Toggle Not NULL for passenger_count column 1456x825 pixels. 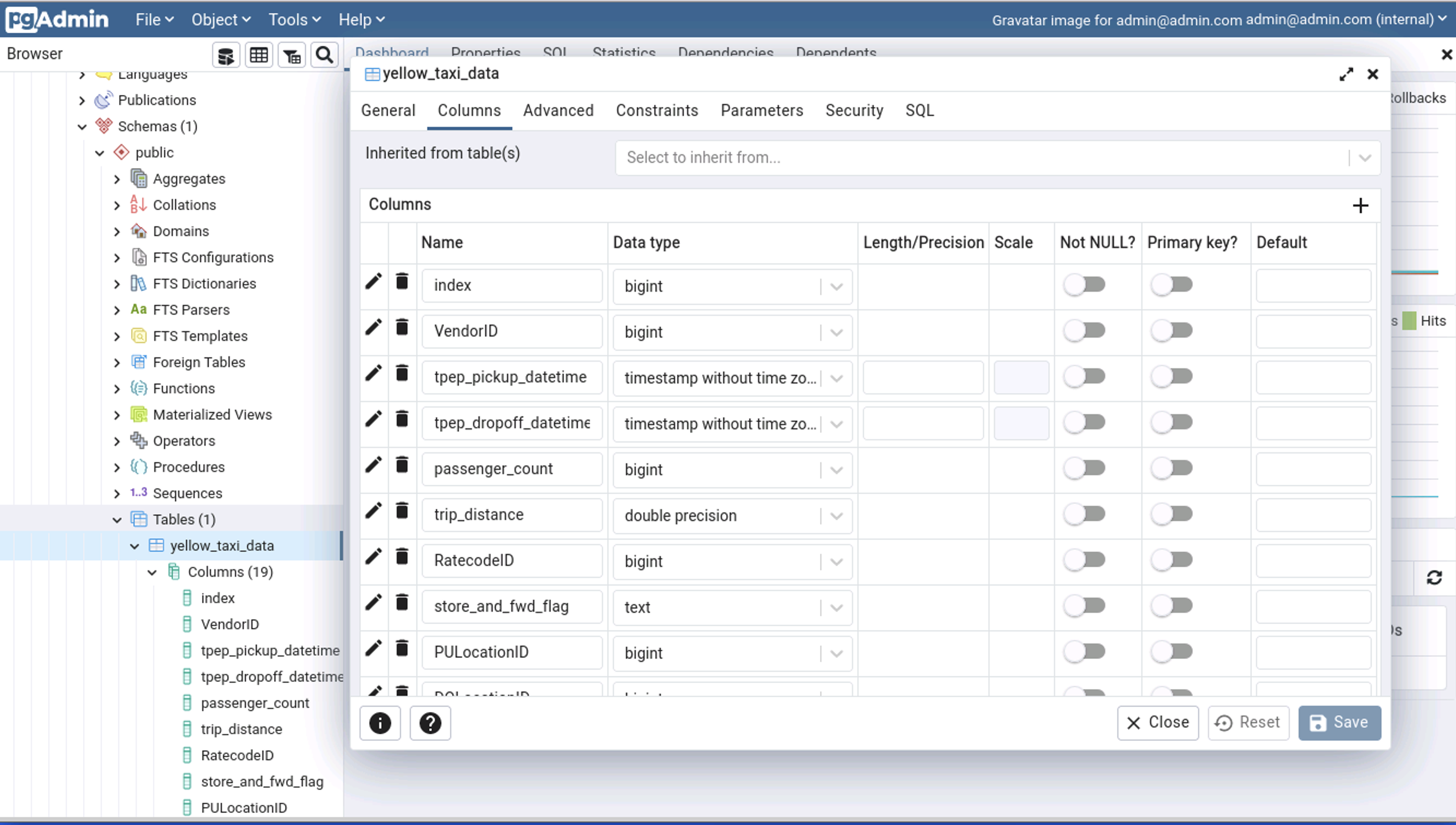click(1085, 469)
